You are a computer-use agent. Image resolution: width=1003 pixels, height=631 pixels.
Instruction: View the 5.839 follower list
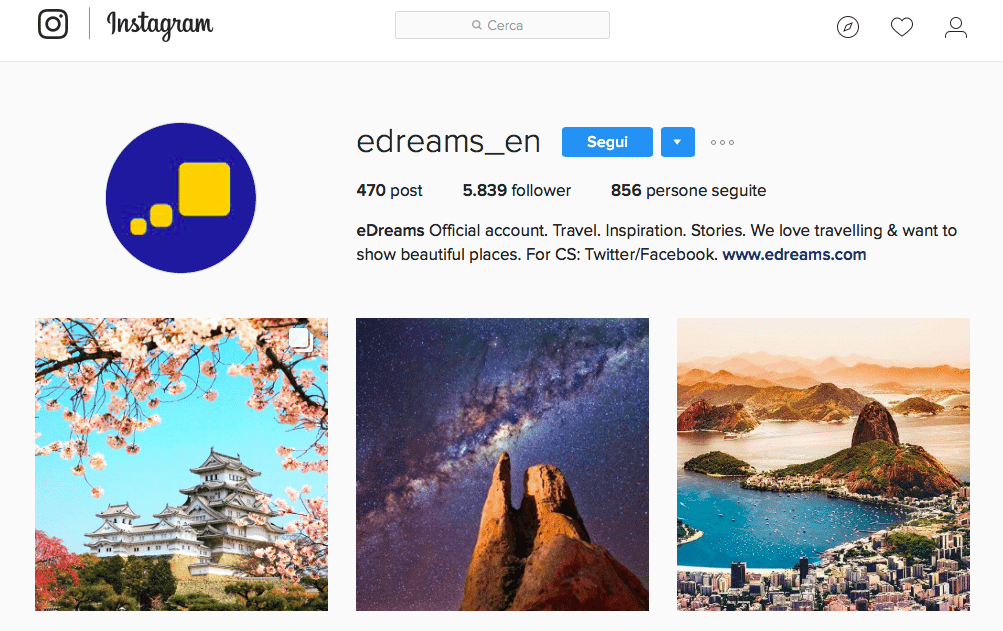coord(516,191)
